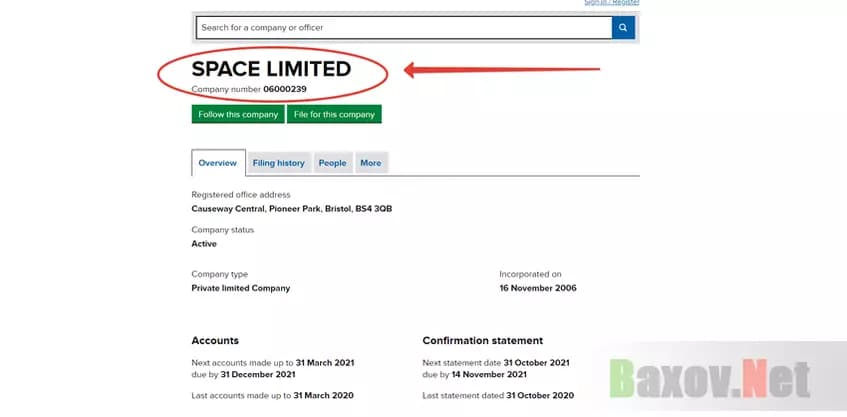Click the Active company status value
Screen dimensions: 847x417
pyautogui.click(x=204, y=243)
